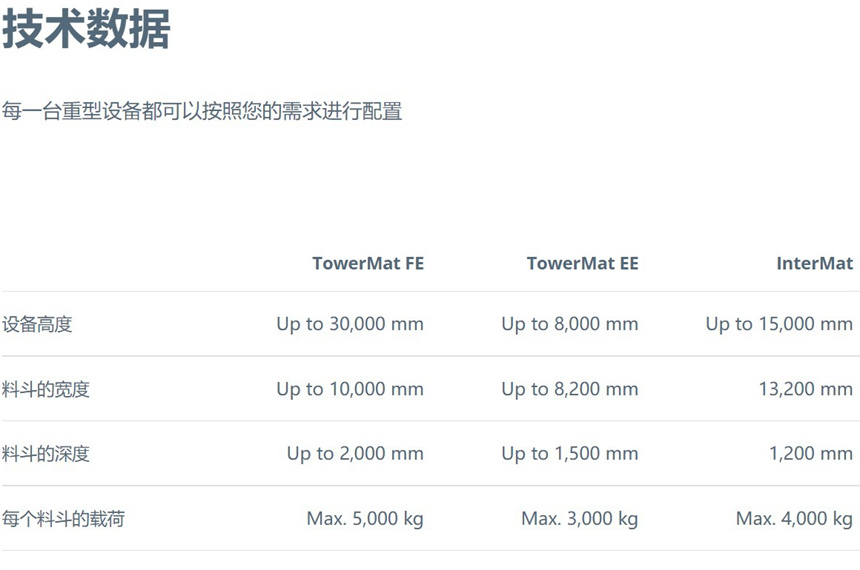Screen dimensions: 860x570
Task: Click the subtitle about configuring heavy equipment
Action: point(202,111)
